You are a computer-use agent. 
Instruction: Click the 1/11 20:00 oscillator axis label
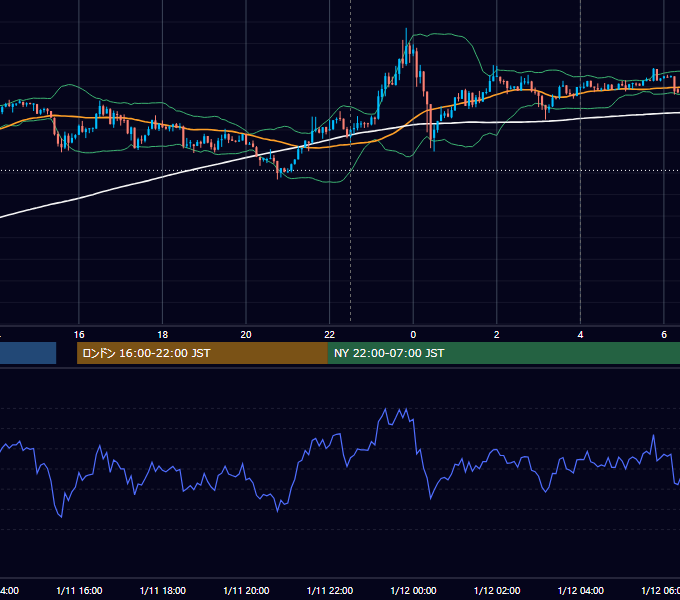click(246, 590)
